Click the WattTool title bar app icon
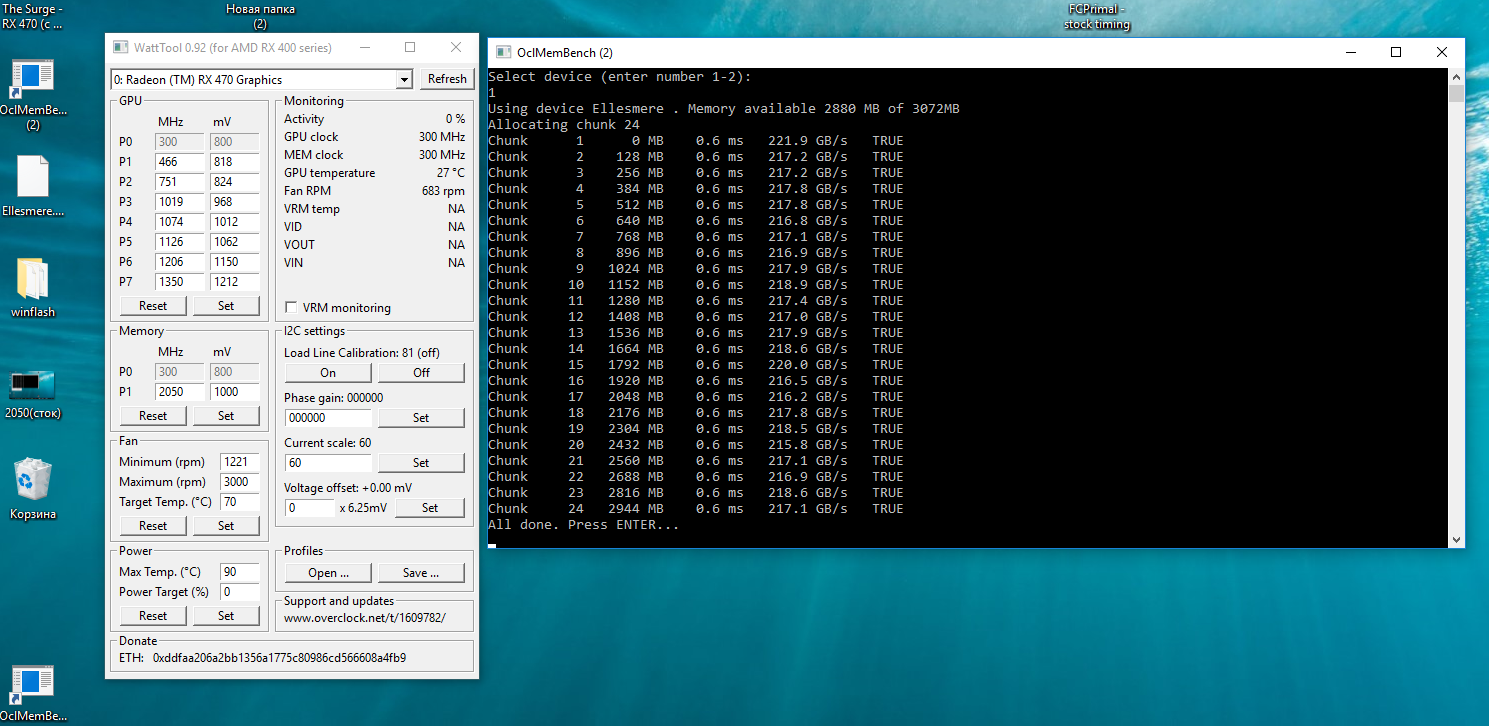1489x726 pixels. pyautogui.click(x=120, y=47)
